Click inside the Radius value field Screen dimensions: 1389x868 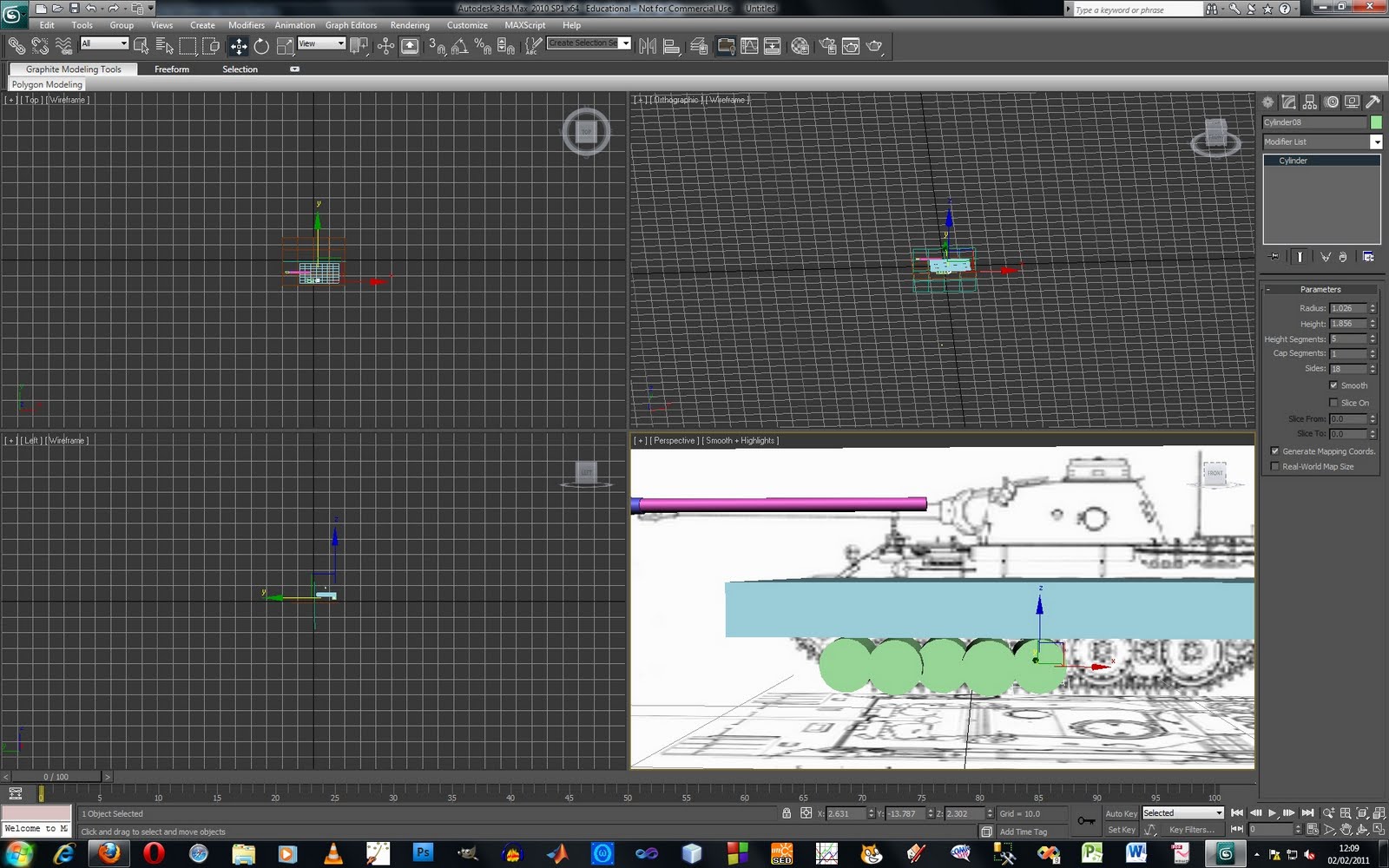pos(1347,308)
